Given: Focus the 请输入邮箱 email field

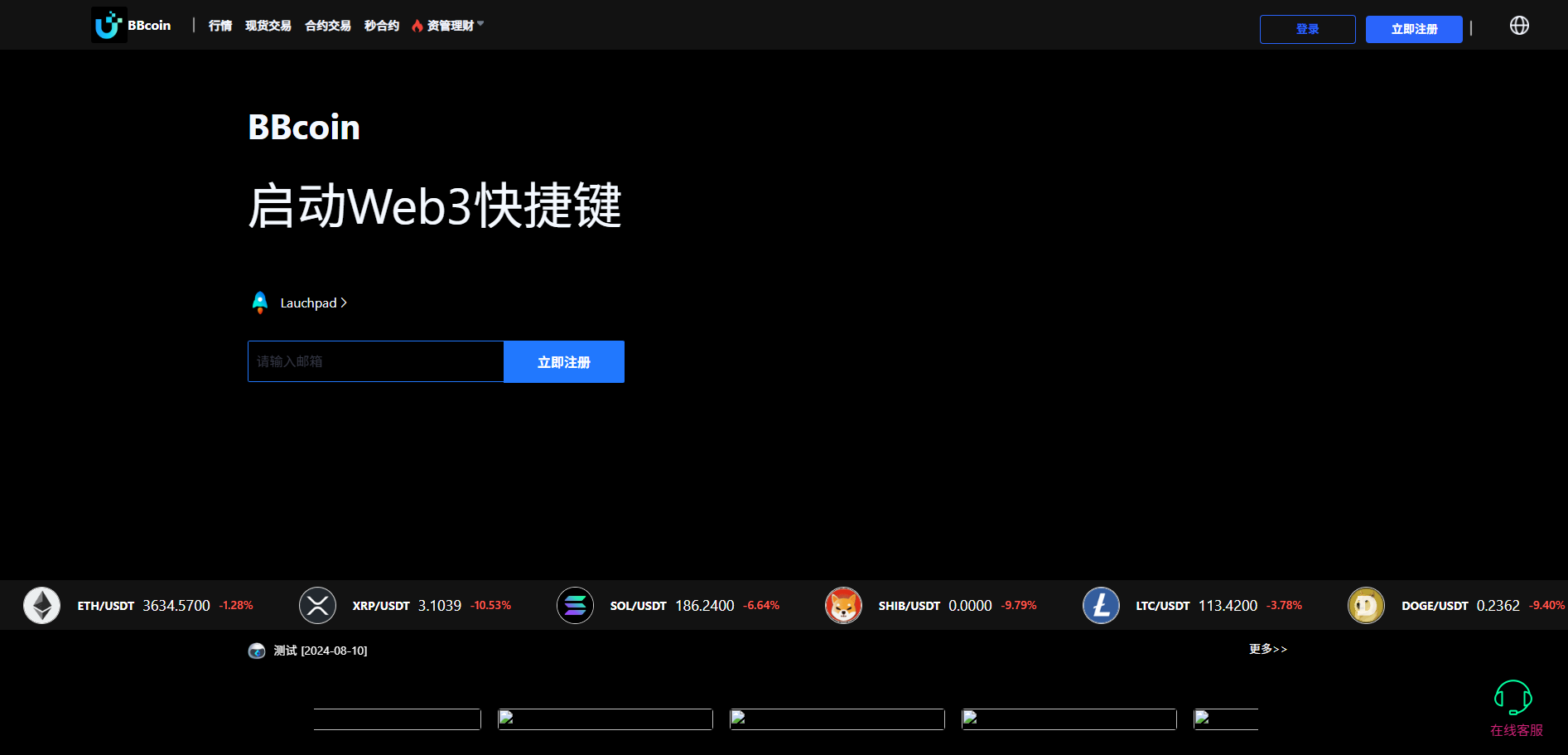Looking at the screenshot, I should tap(376, 361).
